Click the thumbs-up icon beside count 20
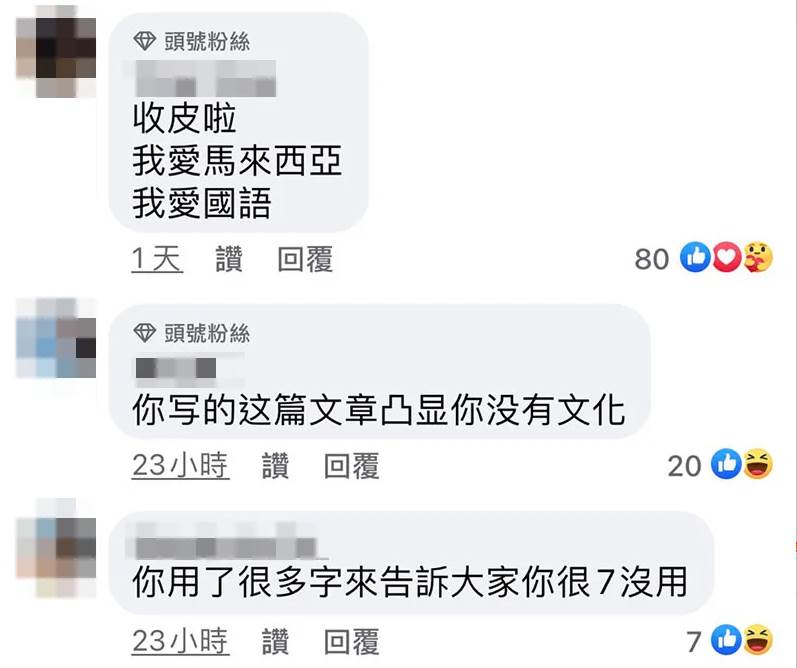Viewport: 797px width, 668px height. pyautogui.click(x=726, y=464)
